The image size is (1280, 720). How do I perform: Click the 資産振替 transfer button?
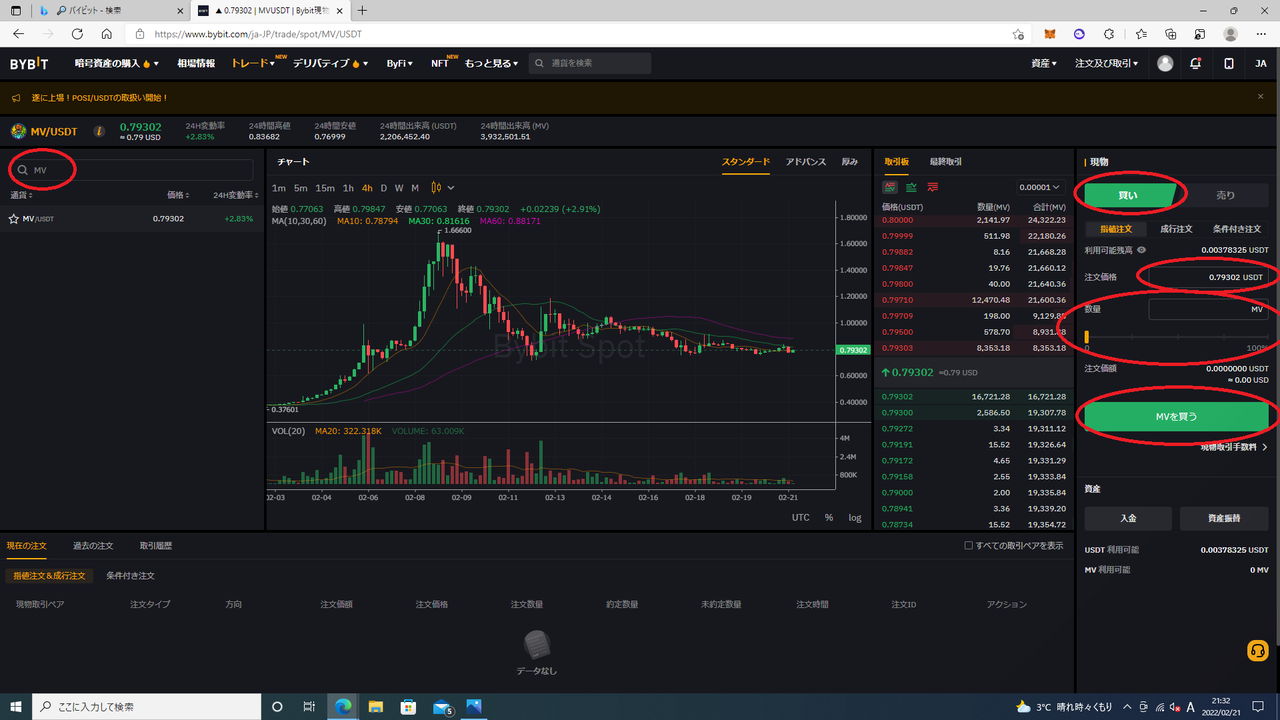(x=1224, y=518)
